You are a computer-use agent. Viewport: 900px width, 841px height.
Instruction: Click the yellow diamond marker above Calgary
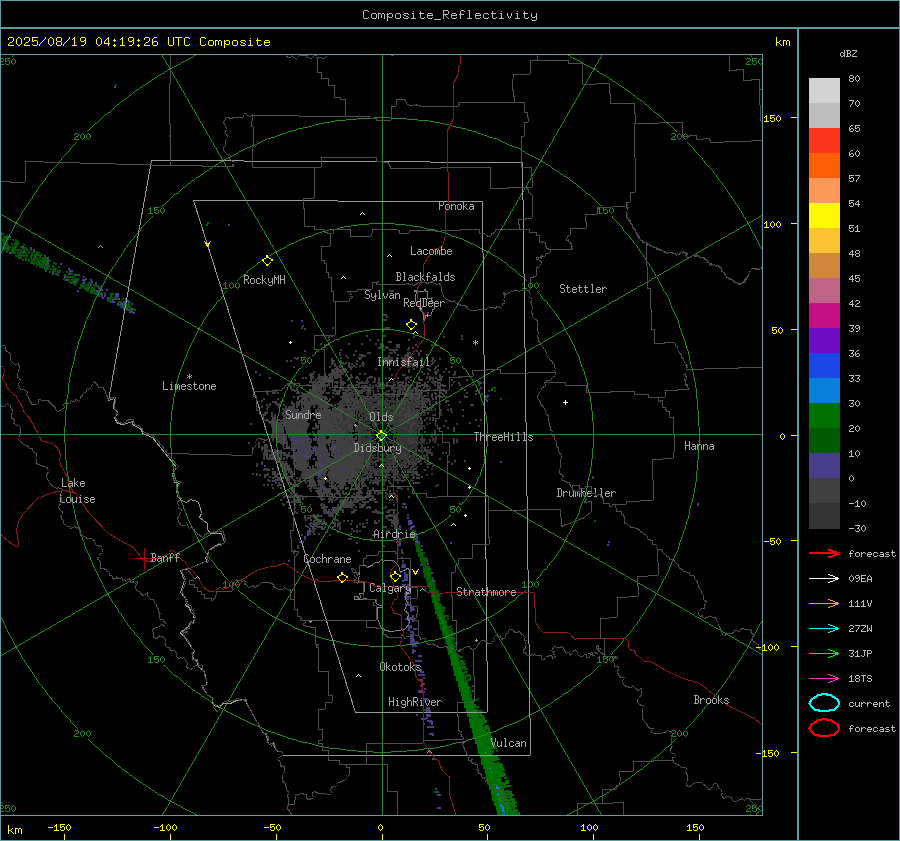pyautogui.click(x=395, y=576)
